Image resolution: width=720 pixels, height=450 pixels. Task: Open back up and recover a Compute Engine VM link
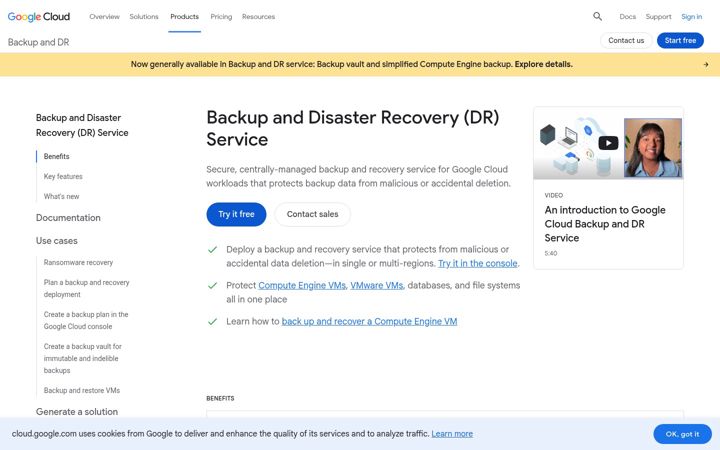pyautogui.click(x=369, y=321)
